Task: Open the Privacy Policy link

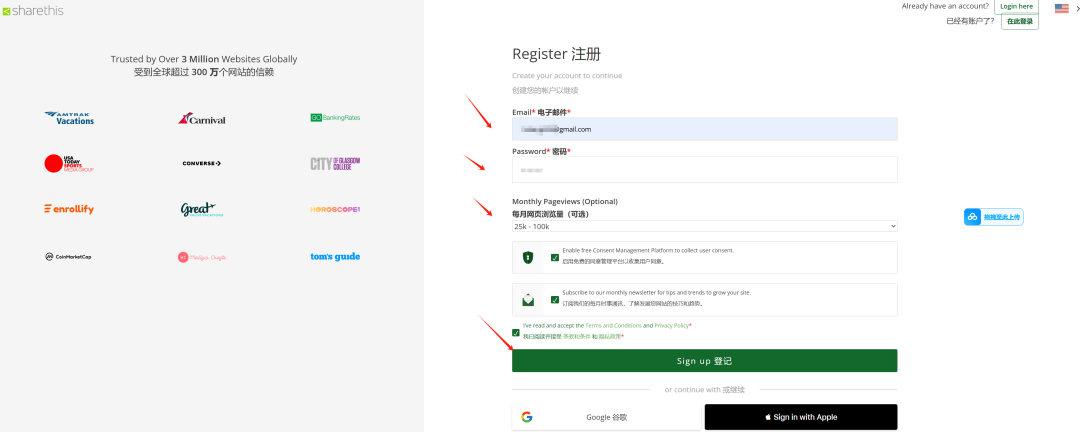Action: [671, 325]
